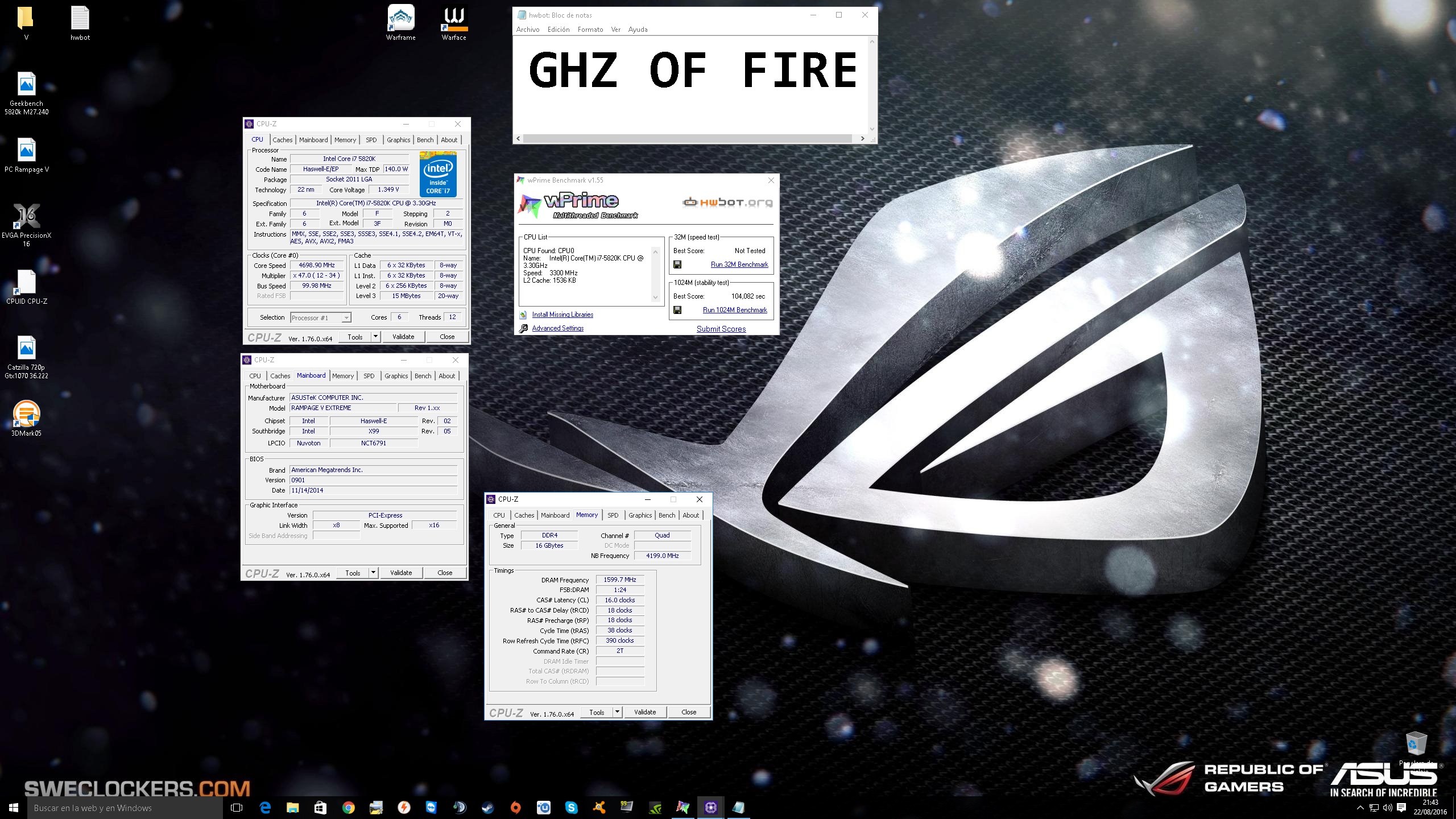This screenshot has height=819, width=1456.
Task: Show hidden system tray icons
Action: [x=1360, y=808]
